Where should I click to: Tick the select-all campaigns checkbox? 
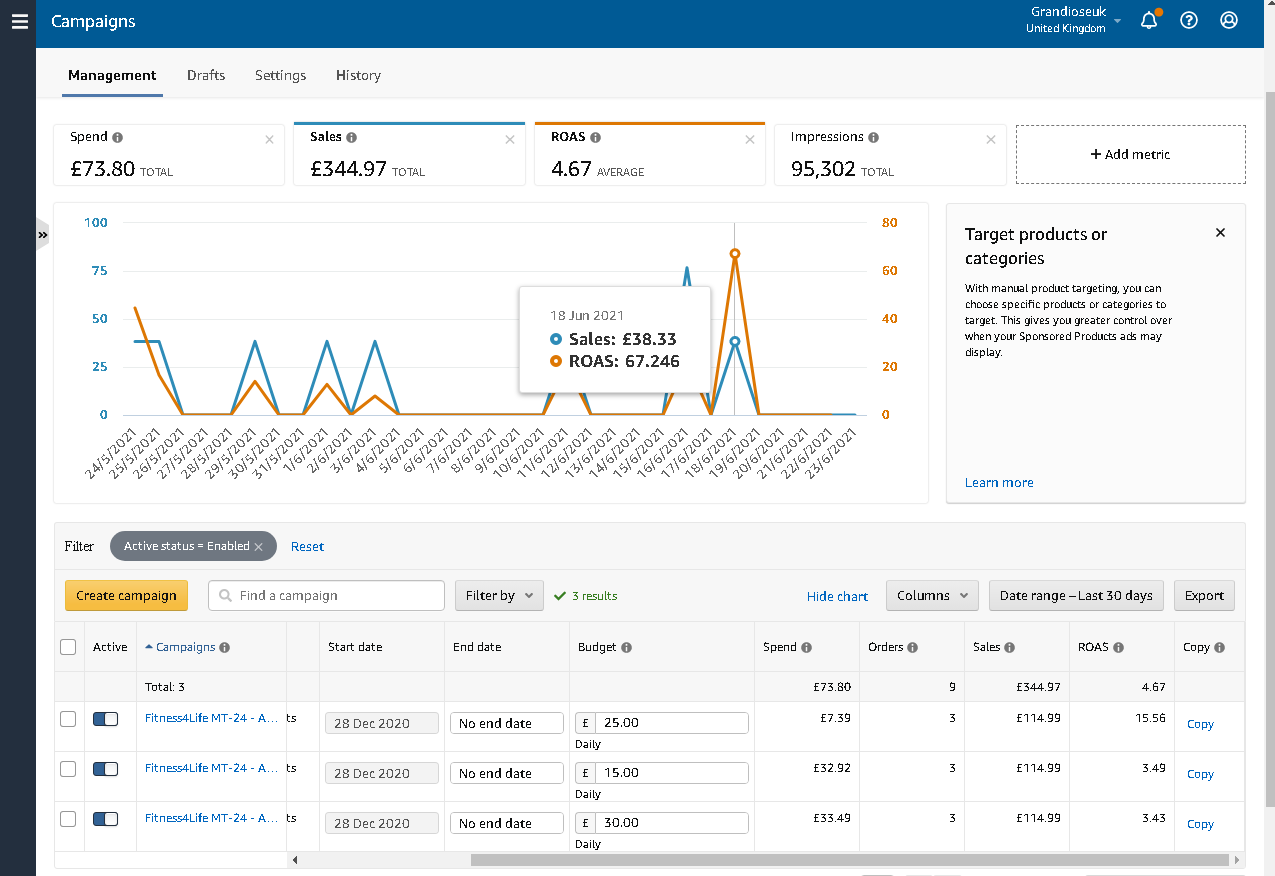(68, 647)
